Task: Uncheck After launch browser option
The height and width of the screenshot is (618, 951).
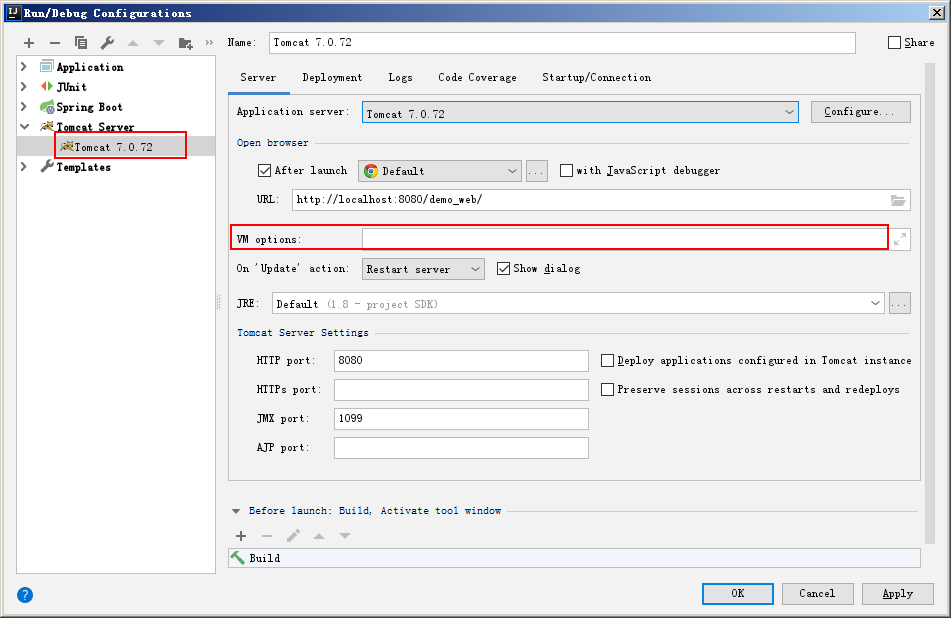Action: click(264, 170)
